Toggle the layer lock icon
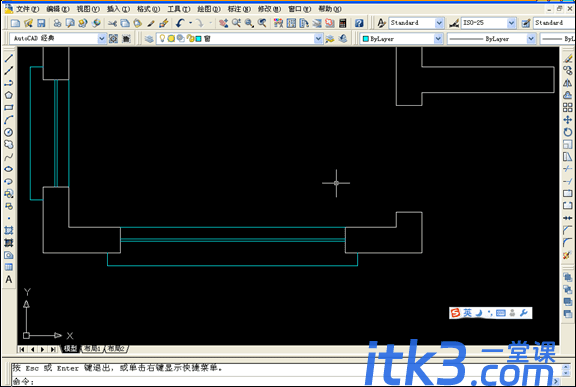Viewport: 576px width, 387px height. coord(190,38)
